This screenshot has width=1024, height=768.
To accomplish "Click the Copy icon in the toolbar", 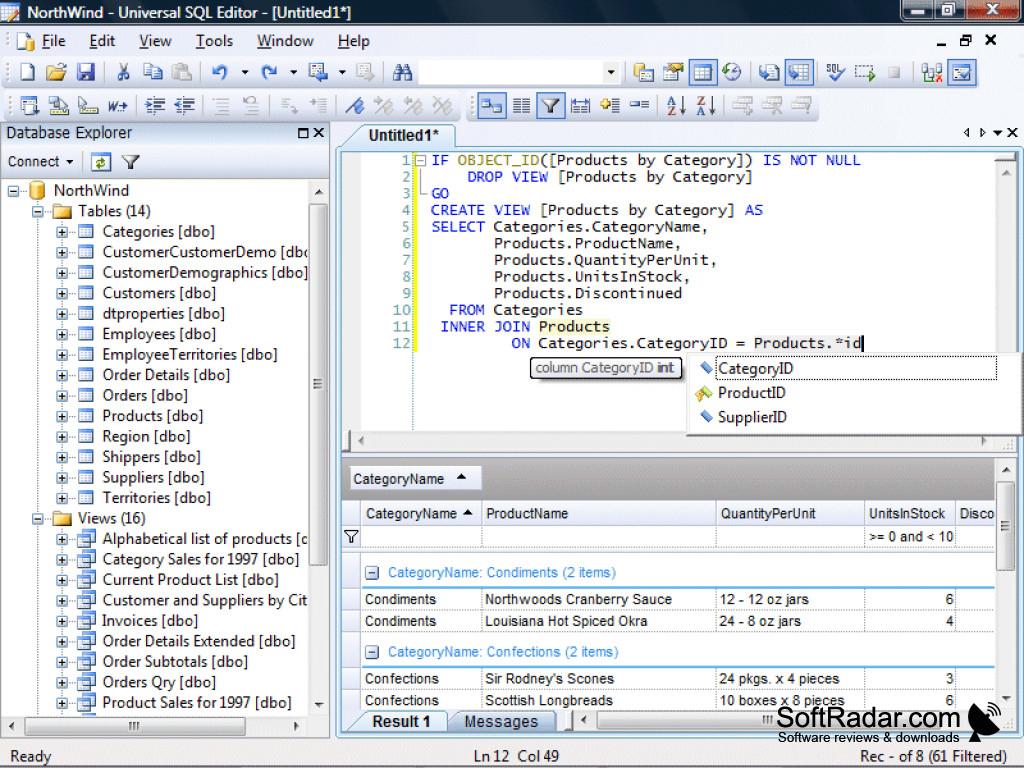I will click(x=152, y=72).
